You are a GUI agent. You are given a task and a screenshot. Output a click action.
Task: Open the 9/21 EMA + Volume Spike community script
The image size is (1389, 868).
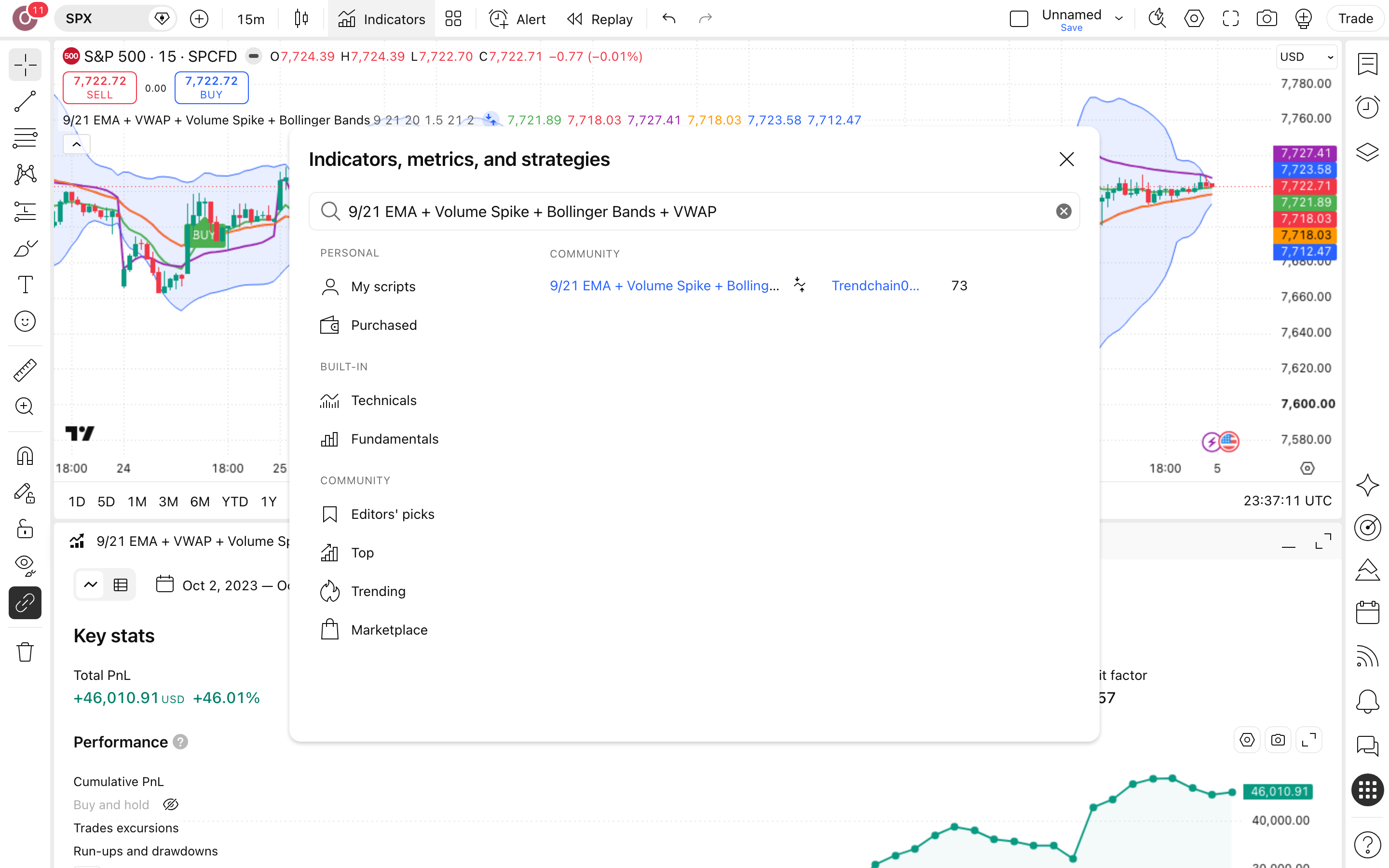(x=664, y=286)
